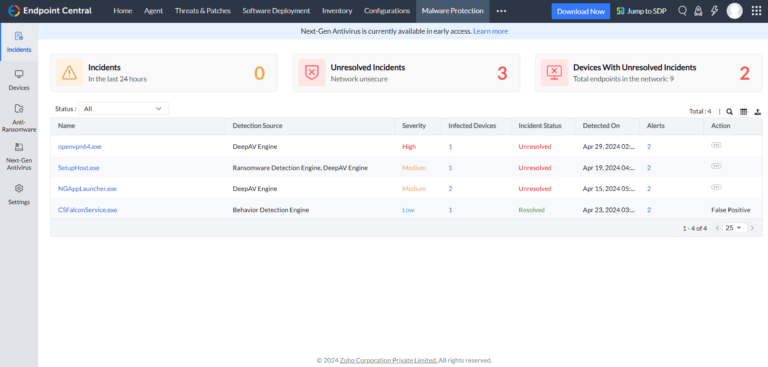Click Ransomware Detection Engine, DeepAV Engine cell
Viewport: 768px width, 367px height.
tap(300, 168)
